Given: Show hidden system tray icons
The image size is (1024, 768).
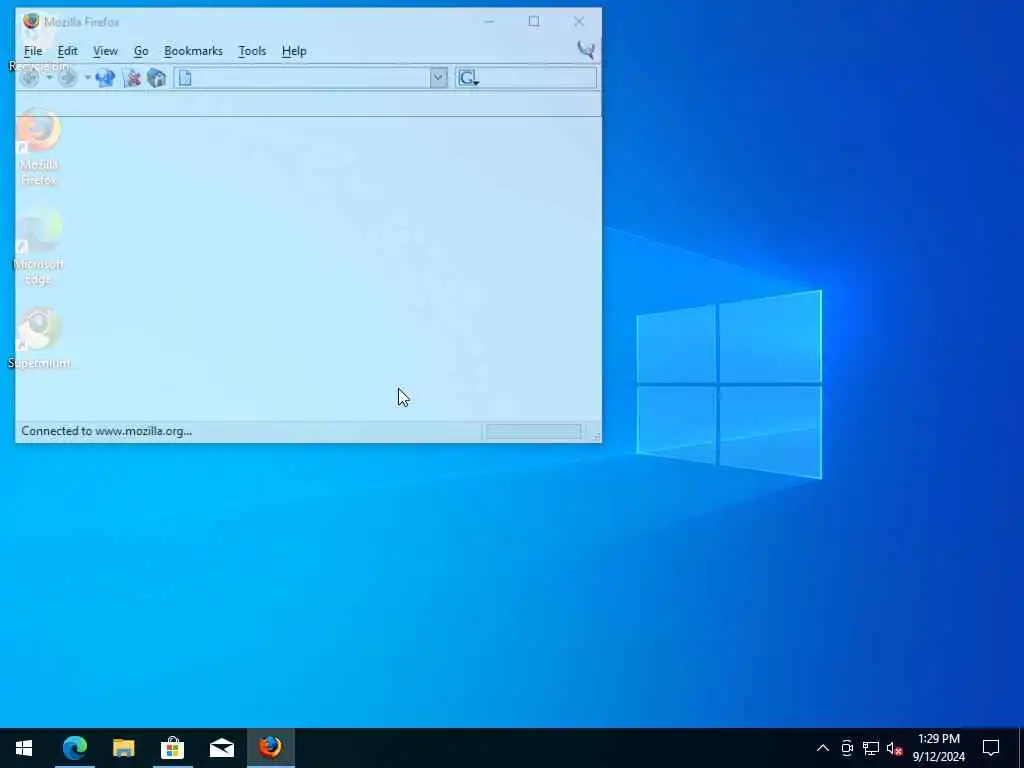Looking at the screenshot, I should tap(823, 748).
